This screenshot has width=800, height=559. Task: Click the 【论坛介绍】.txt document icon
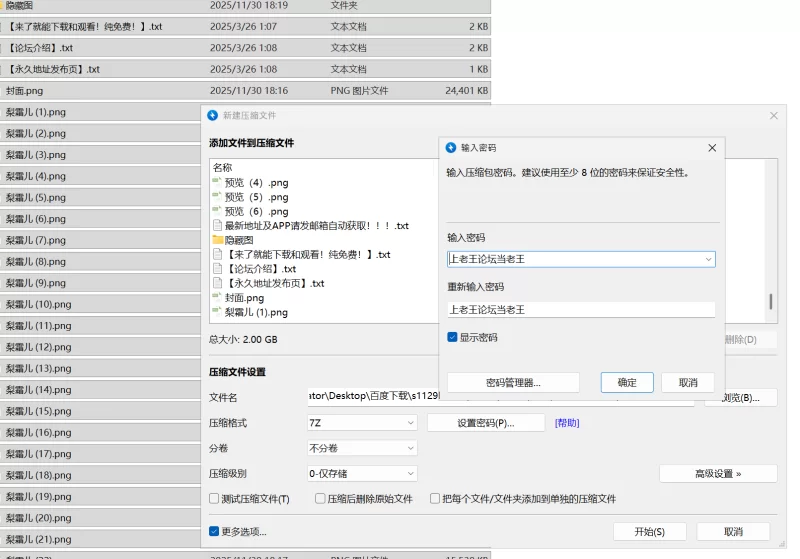coord(217,269)
